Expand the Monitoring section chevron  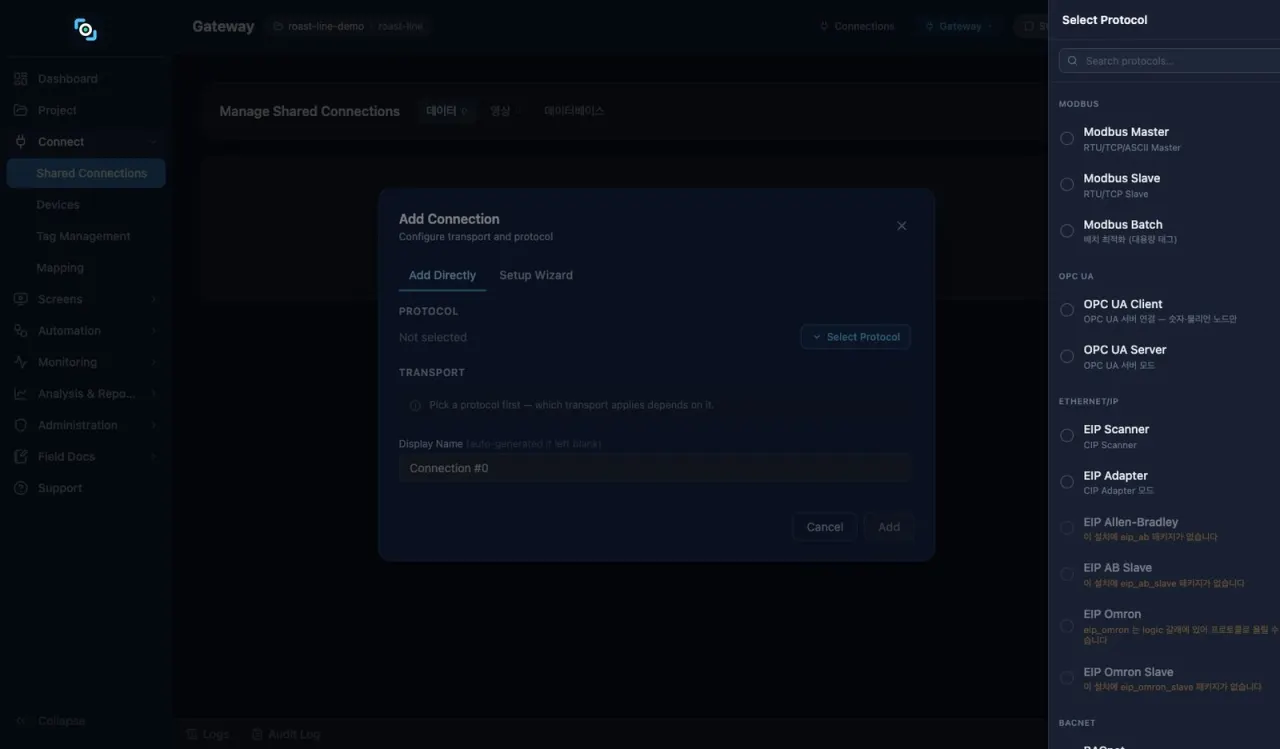tap(154, 362)
